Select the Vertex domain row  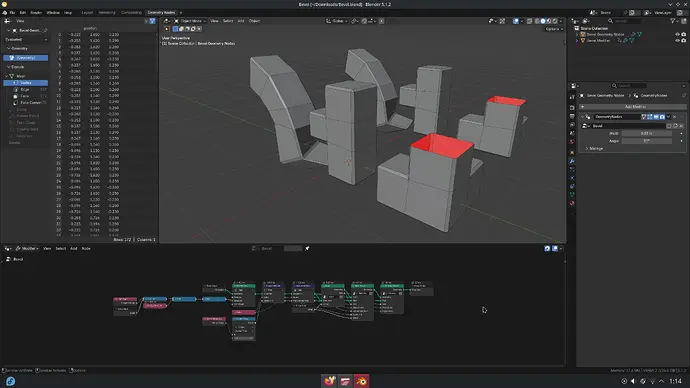pyautogui.click(x=26, y=83)
